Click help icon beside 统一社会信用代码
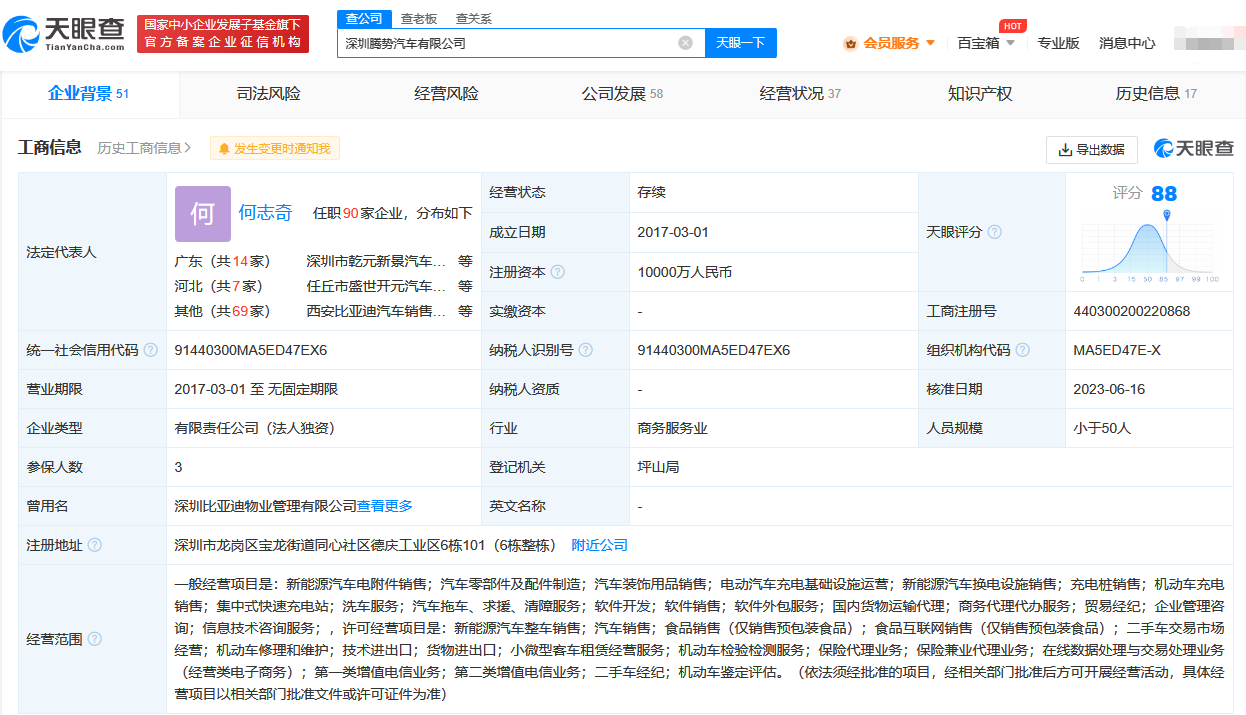The image size is (1246, 715). point(151,350)
